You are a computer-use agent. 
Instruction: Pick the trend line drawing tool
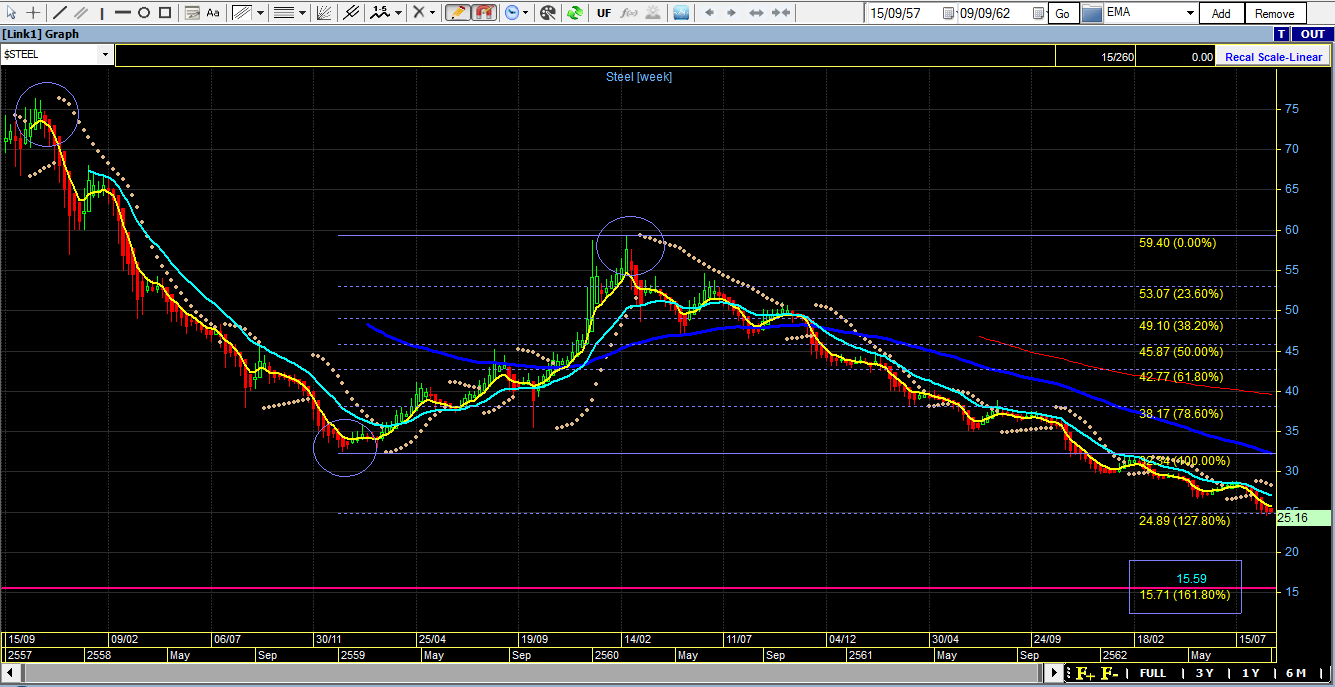click(59, 13)
